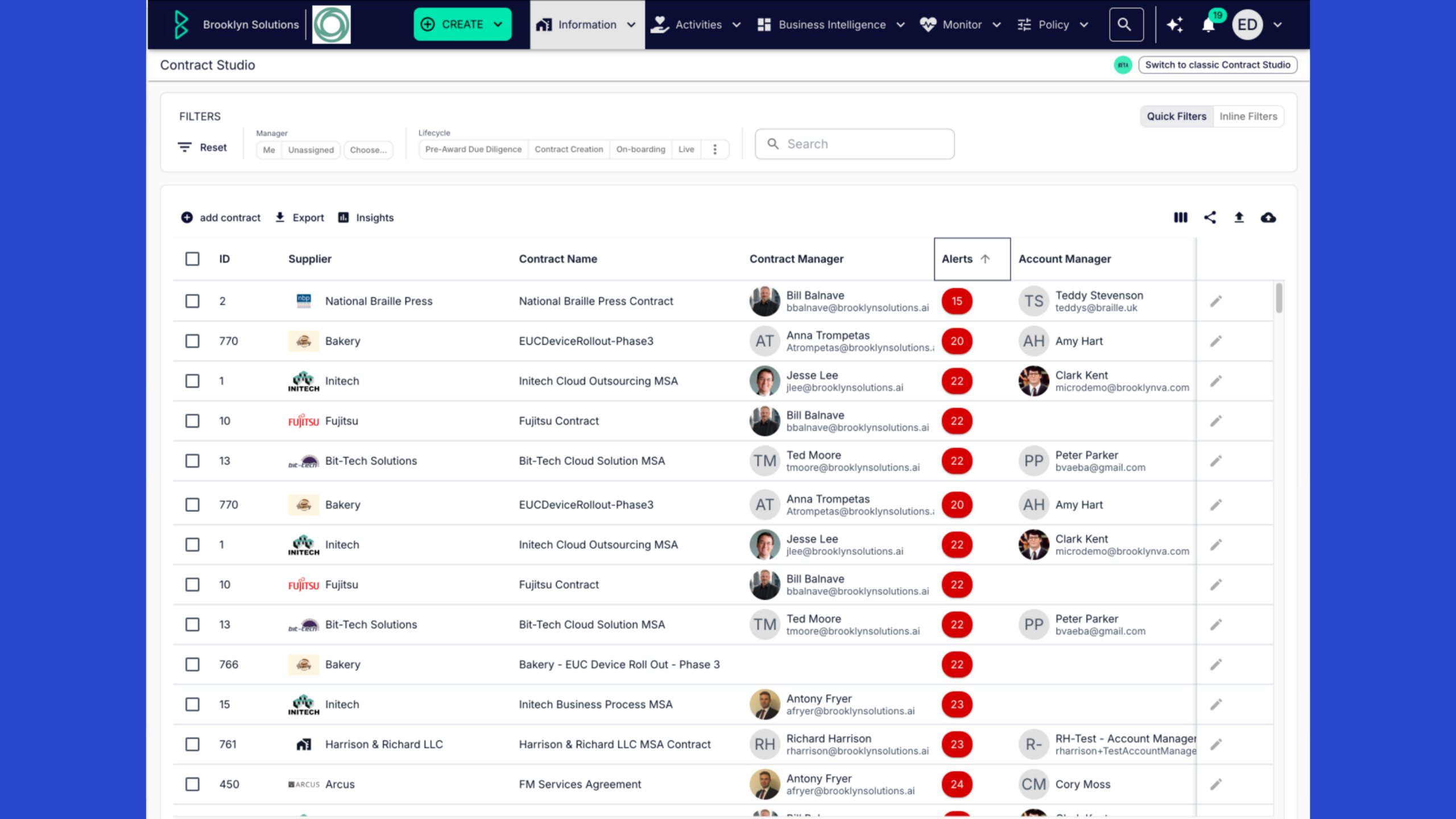Click the 15 alerts badge for National Braille Press

point(957,301)
